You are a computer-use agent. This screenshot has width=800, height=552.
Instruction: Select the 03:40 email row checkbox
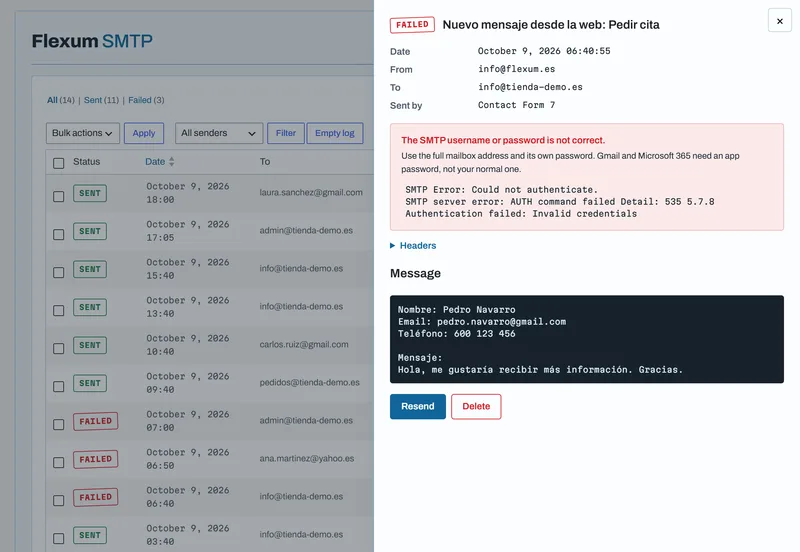click(x=59, y=538)
